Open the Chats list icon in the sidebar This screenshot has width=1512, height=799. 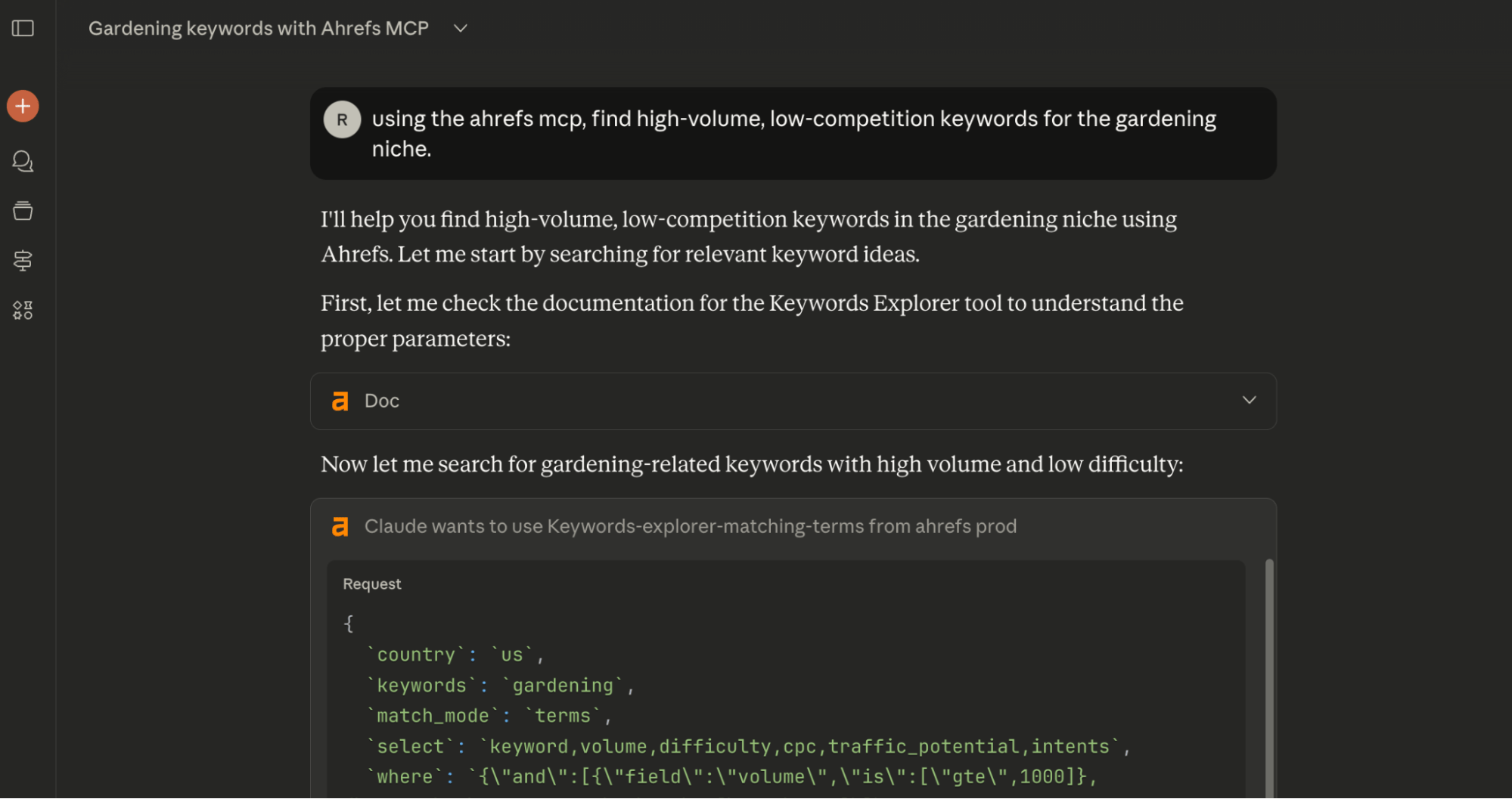[23, 161]
